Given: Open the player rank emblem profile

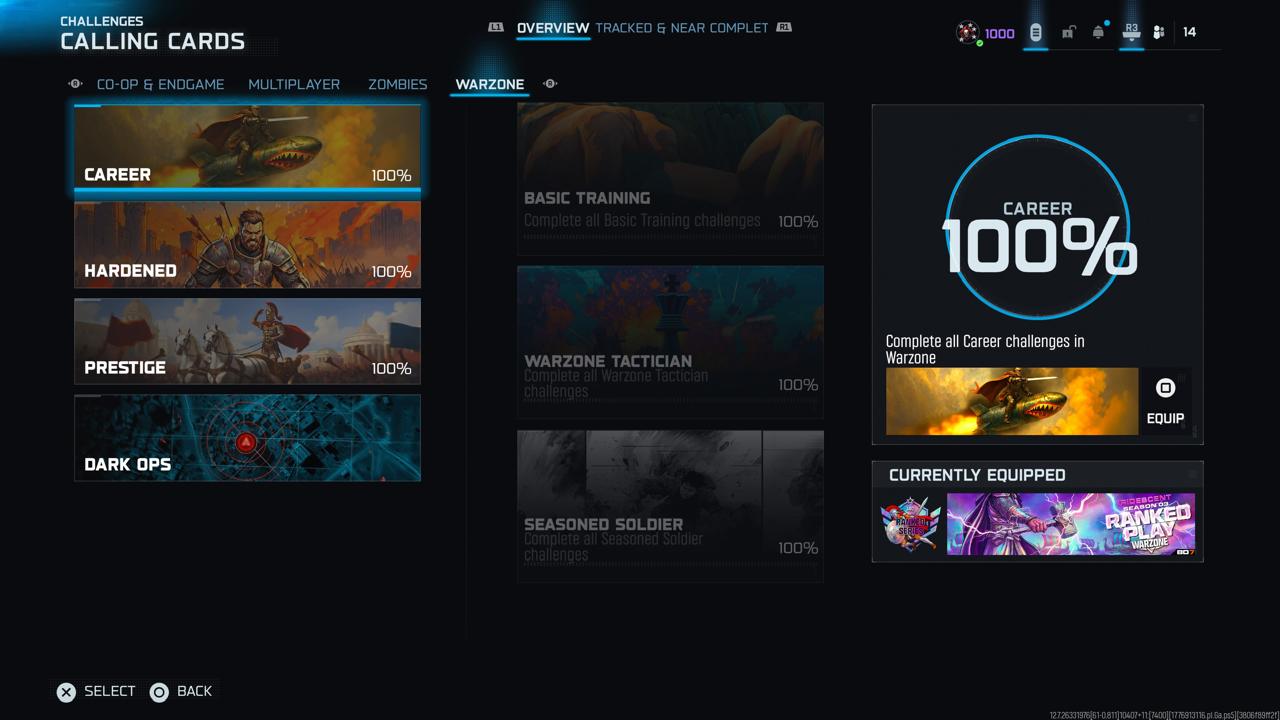Looking at the screenshot, I should [x=967, y=32].
